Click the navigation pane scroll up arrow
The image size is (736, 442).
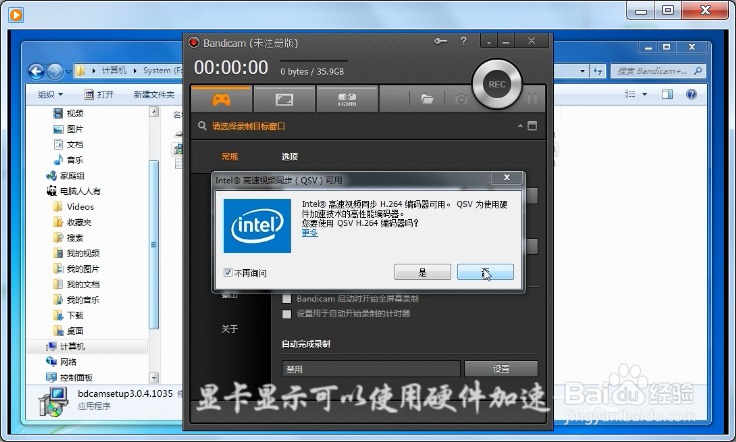click(x=154, y=112)
